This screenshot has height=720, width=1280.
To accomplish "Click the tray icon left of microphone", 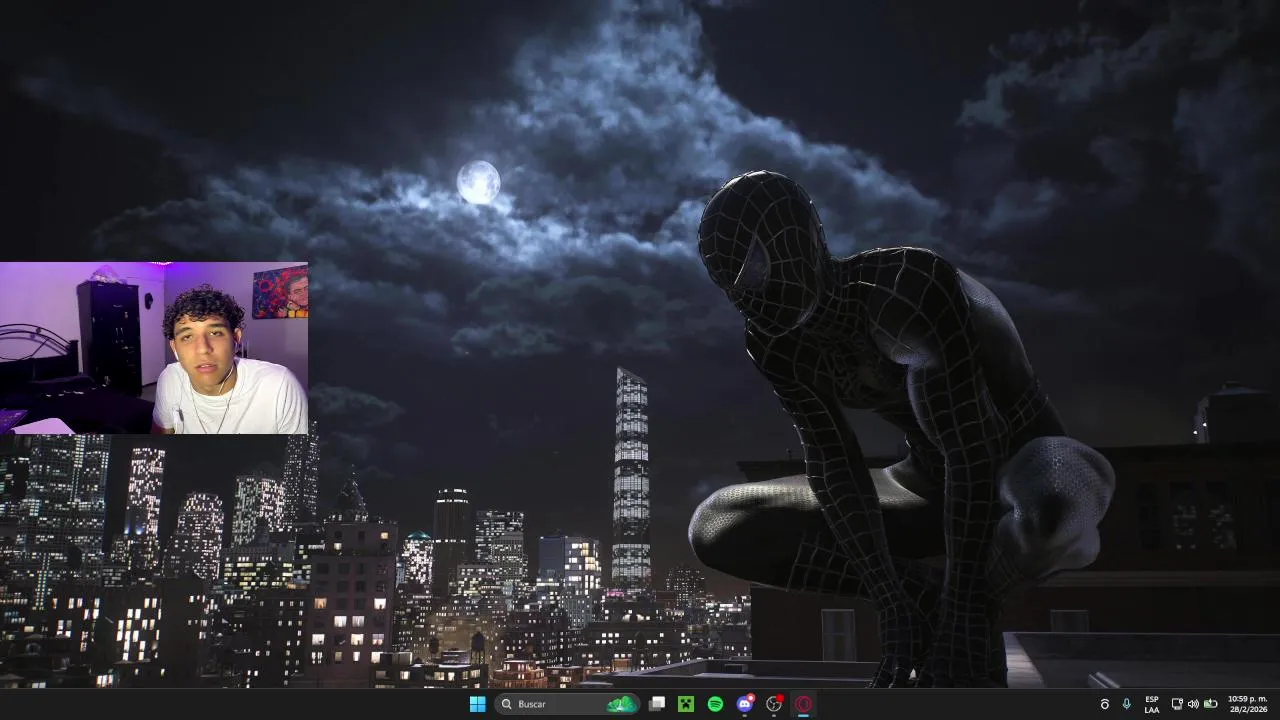I will [x=1105, y=704].
